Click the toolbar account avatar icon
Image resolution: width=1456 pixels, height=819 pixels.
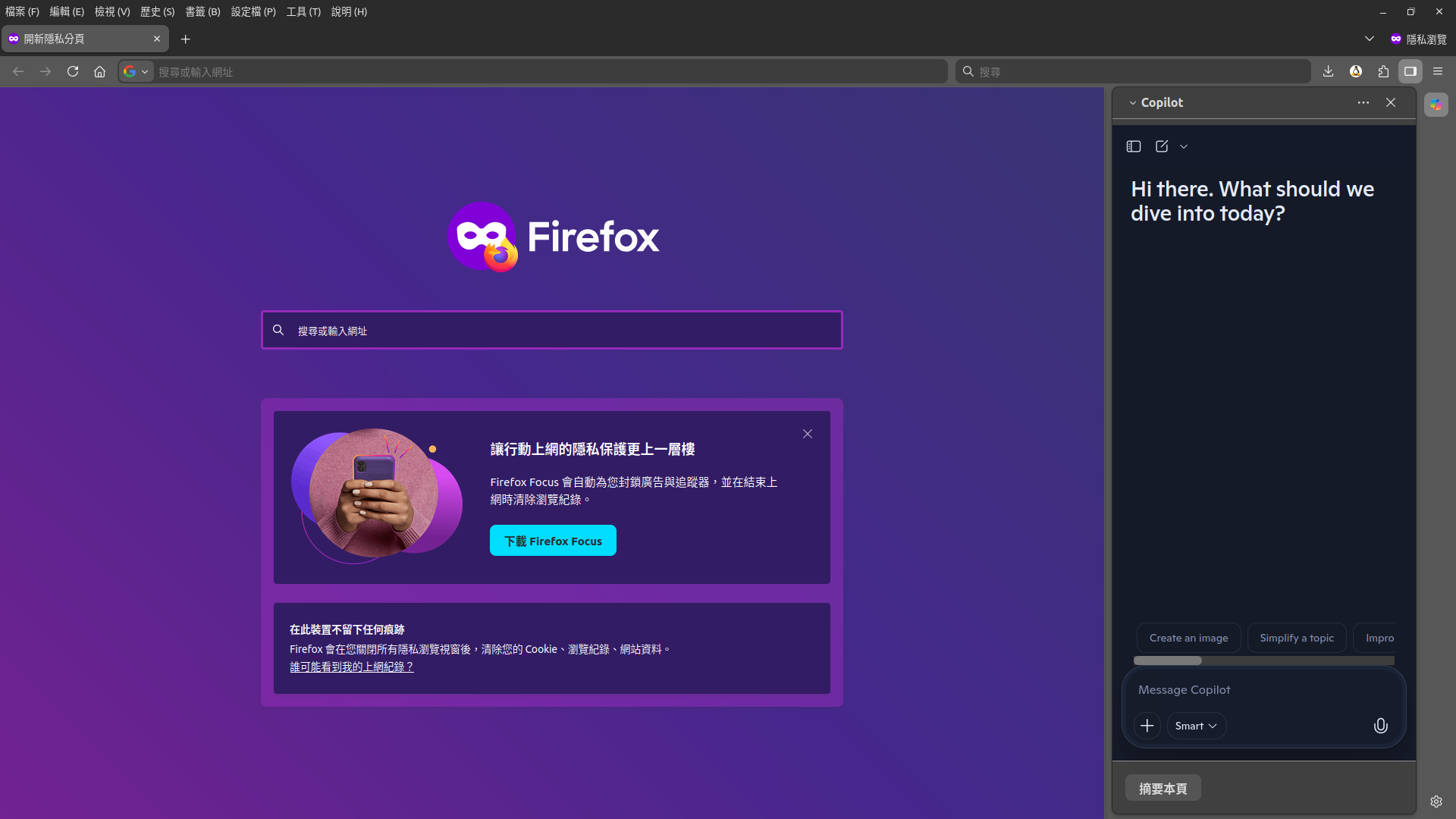point(1356,71)
